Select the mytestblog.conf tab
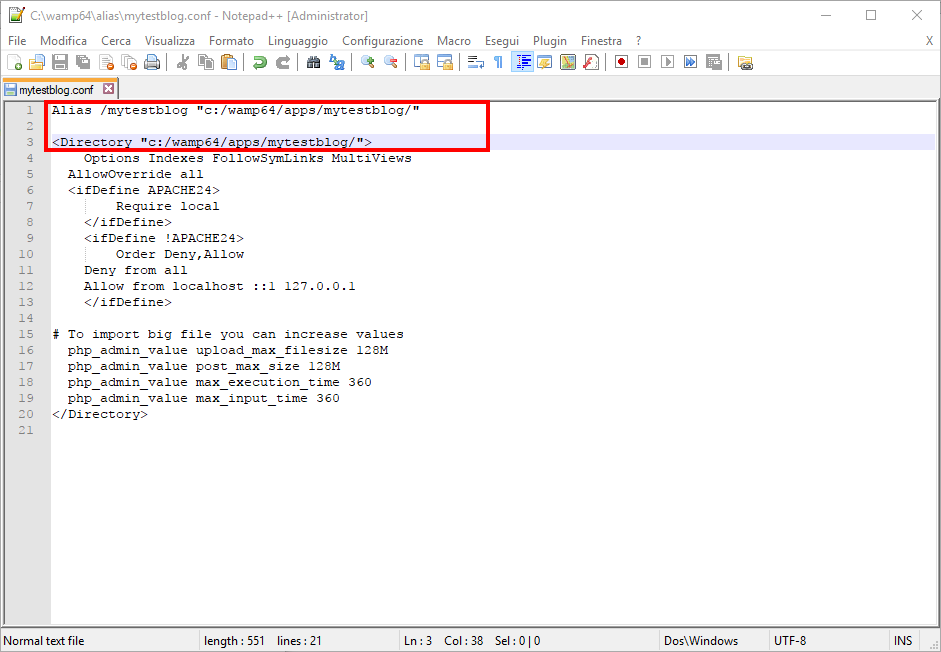 click(x=56, y=90)
